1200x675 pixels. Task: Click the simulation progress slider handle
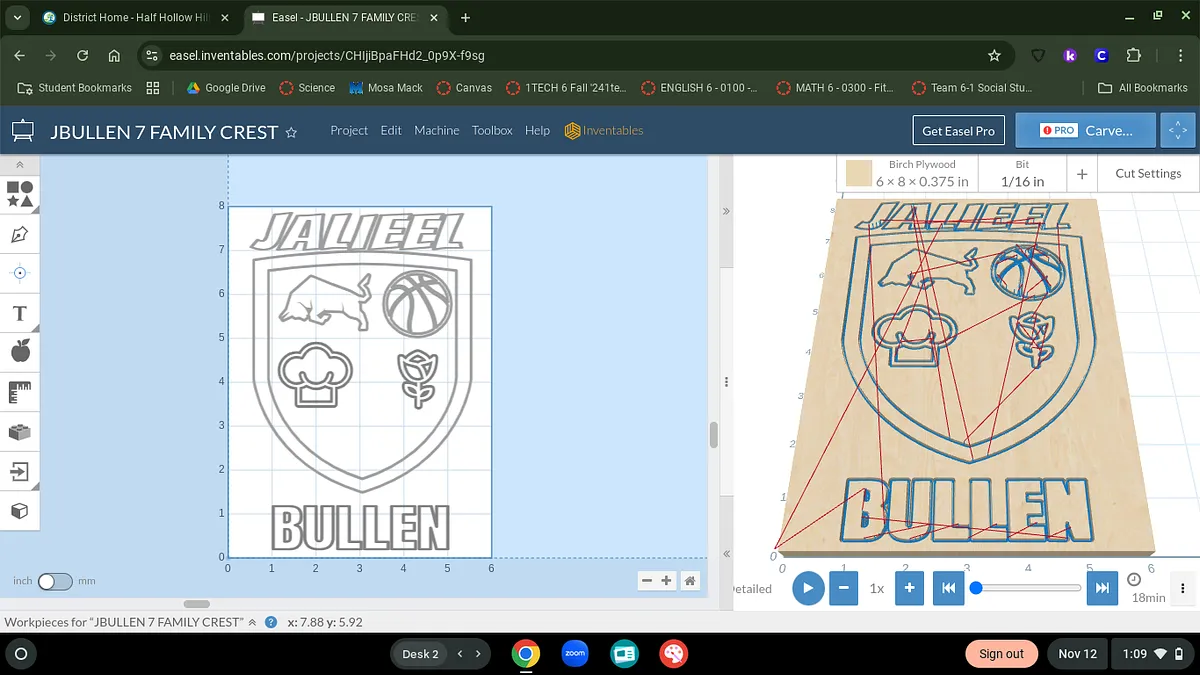point(976,587)
